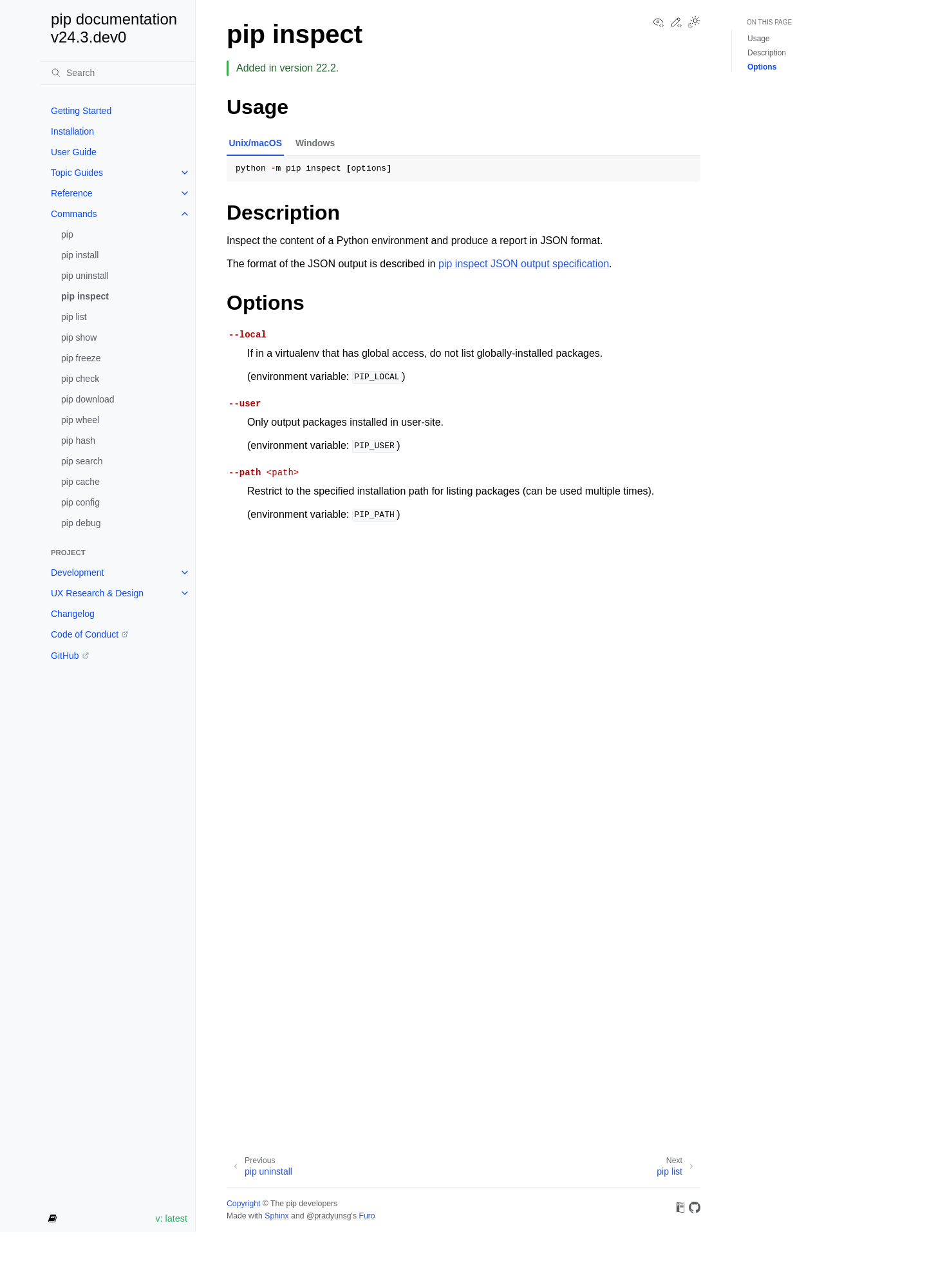
Task: Click the pip documentation v24.3.dev0 title
Action: click(x=114, y=28)
